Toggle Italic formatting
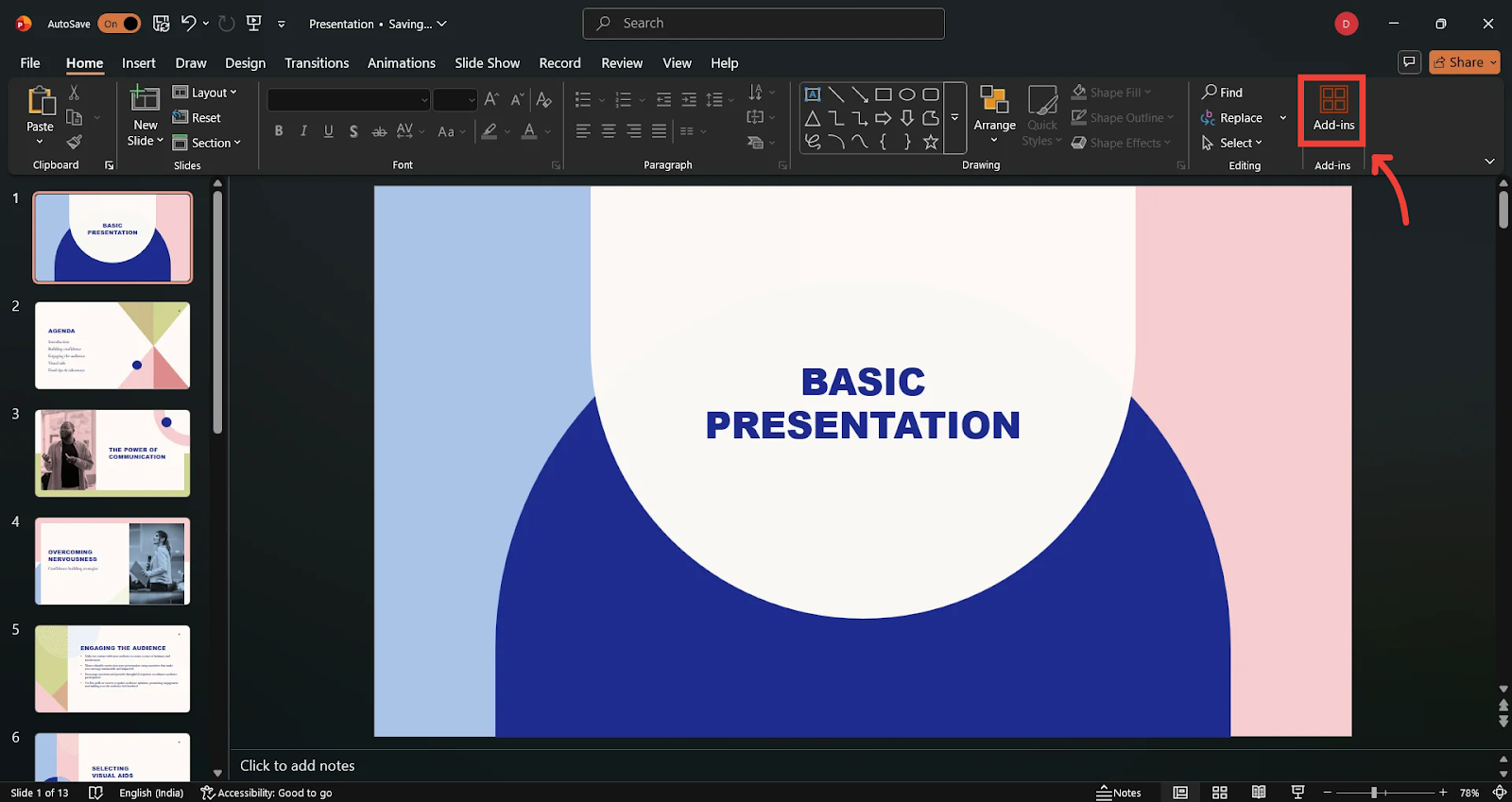Screen dimensions: 1512x802 (x=303, y=131)
